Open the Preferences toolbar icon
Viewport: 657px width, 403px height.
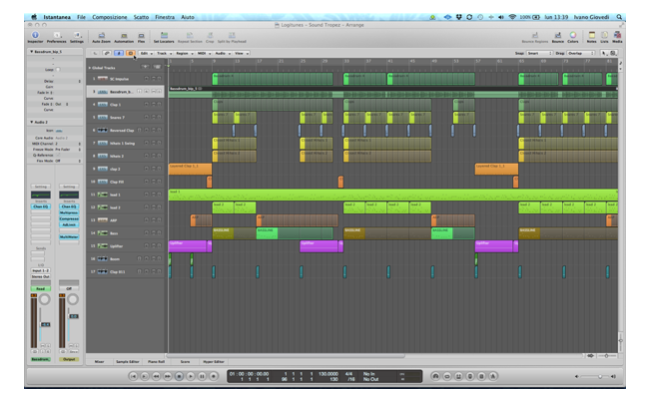57,37
